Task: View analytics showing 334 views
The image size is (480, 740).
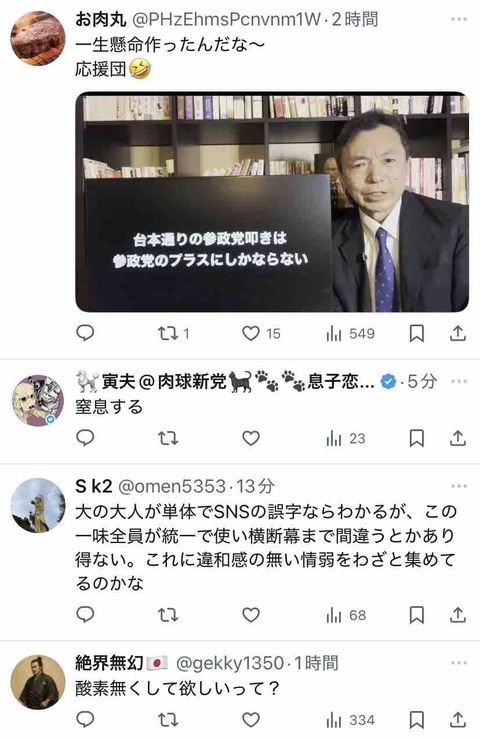Action: [x=350, y=720]
